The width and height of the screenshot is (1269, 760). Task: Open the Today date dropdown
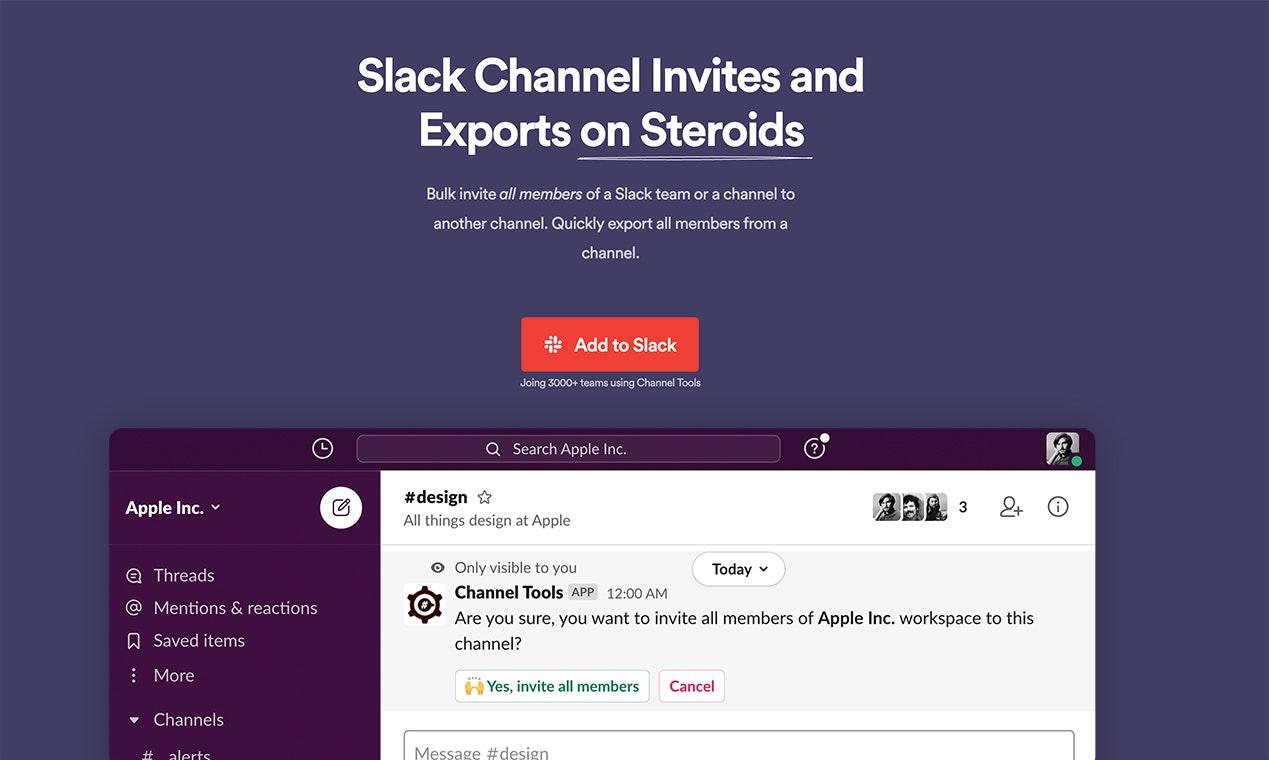tap(739, 569)
